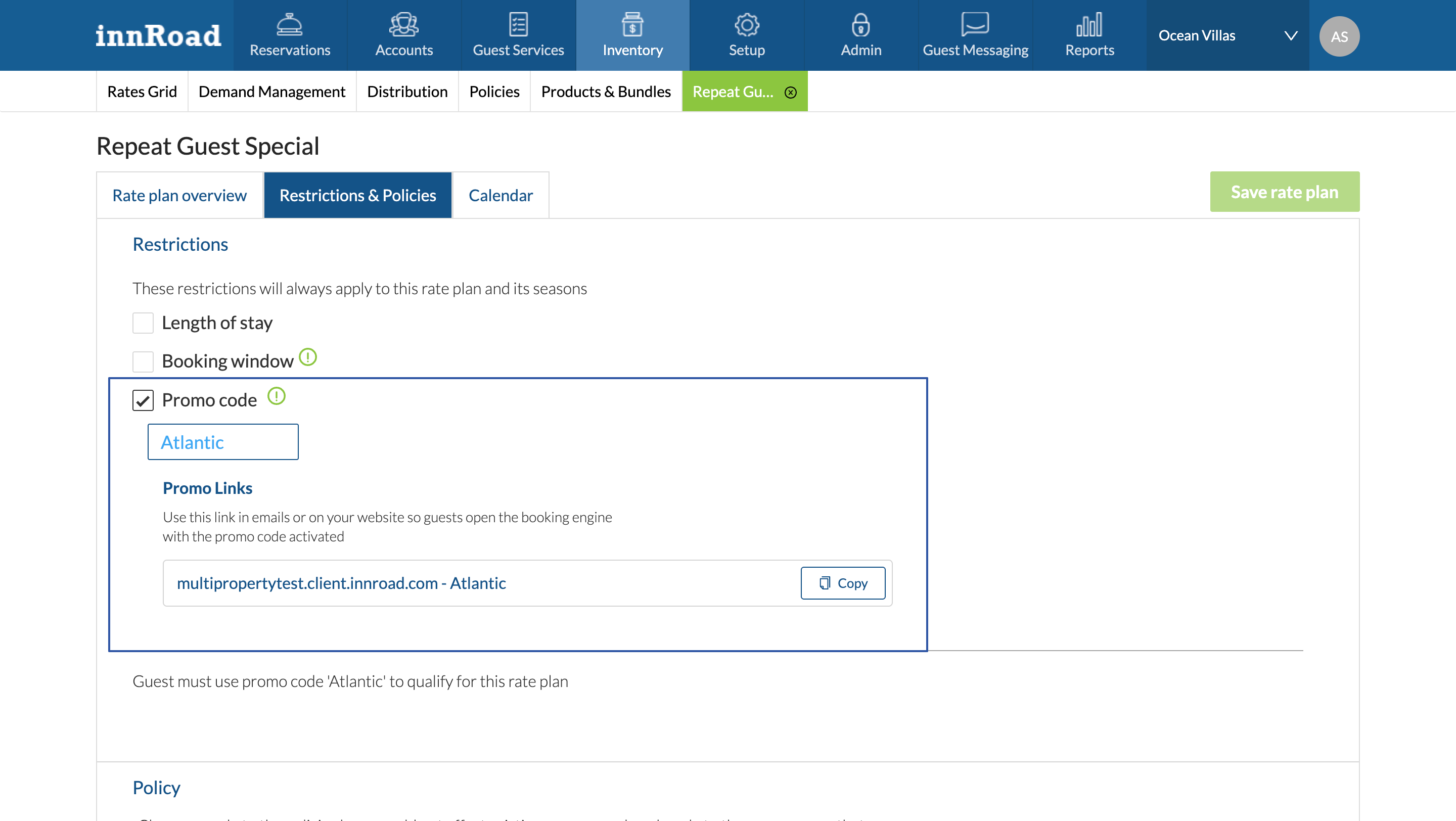Image resolution: width=1456 pixels, height=821 pixels.
Task: Show Promo code info tooltip icon
Action: [277, 396]
